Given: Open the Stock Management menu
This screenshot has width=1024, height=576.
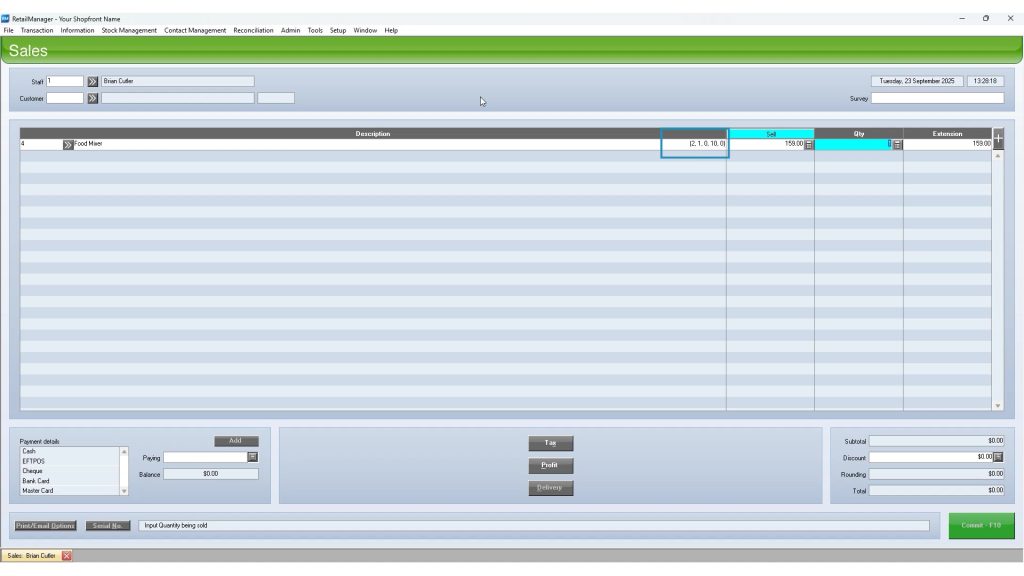Looking at the screenshot, I should 129,30.
